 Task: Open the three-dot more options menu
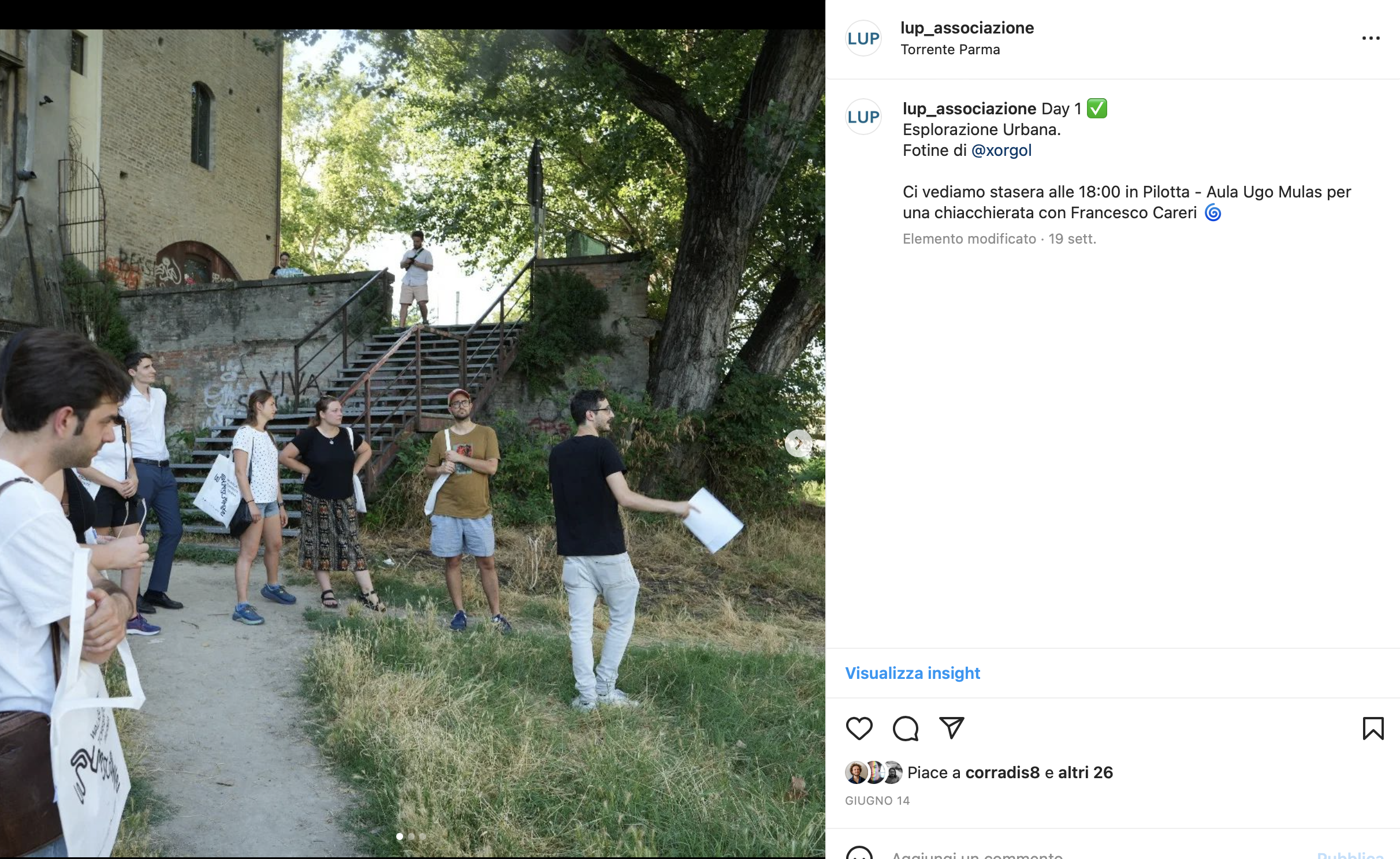pyautogui.click(x=1371, y=38)
